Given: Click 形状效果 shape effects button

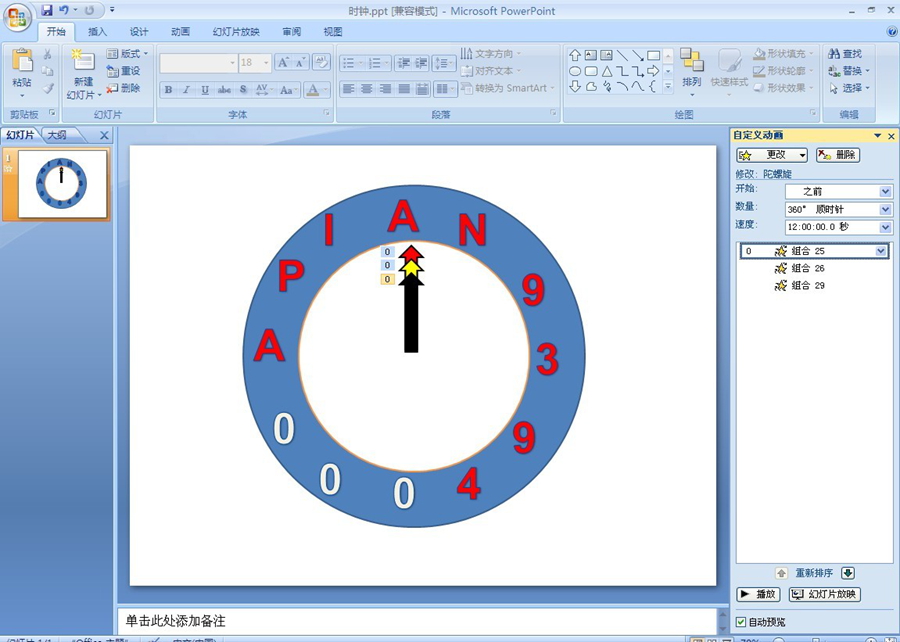Looking at the screenshot, I should coord(783,88).
